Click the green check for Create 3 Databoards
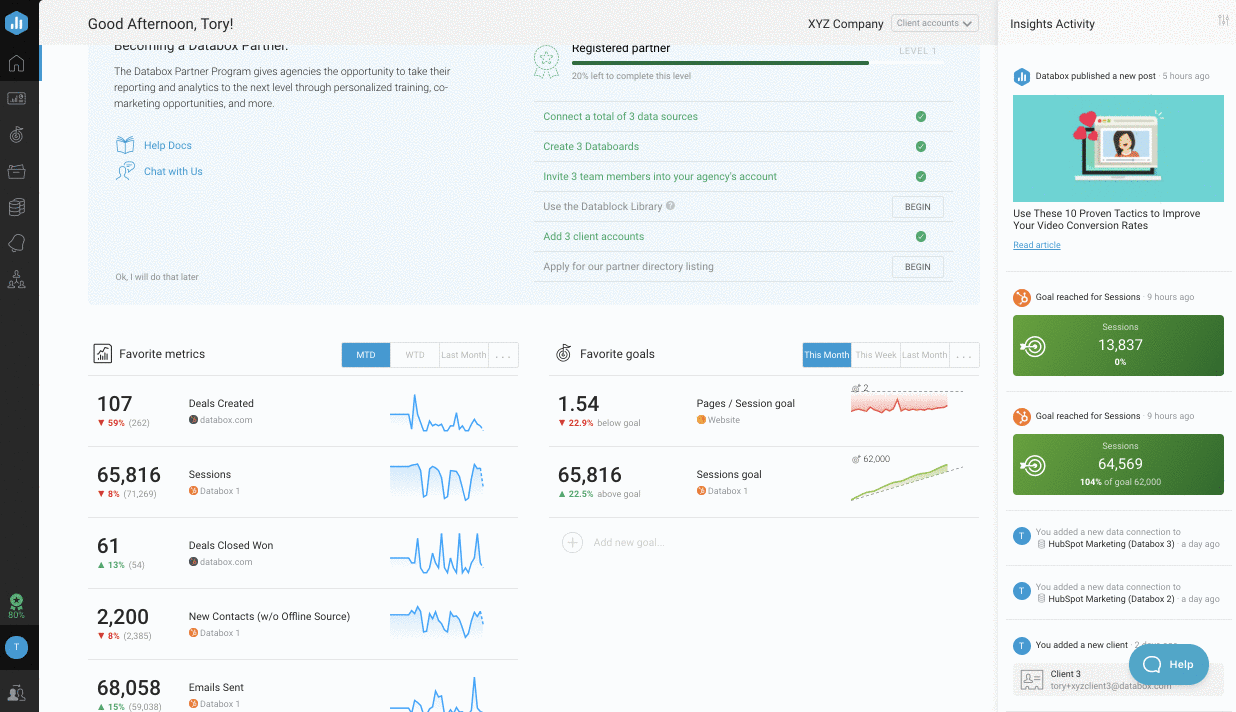 point(921,146)
